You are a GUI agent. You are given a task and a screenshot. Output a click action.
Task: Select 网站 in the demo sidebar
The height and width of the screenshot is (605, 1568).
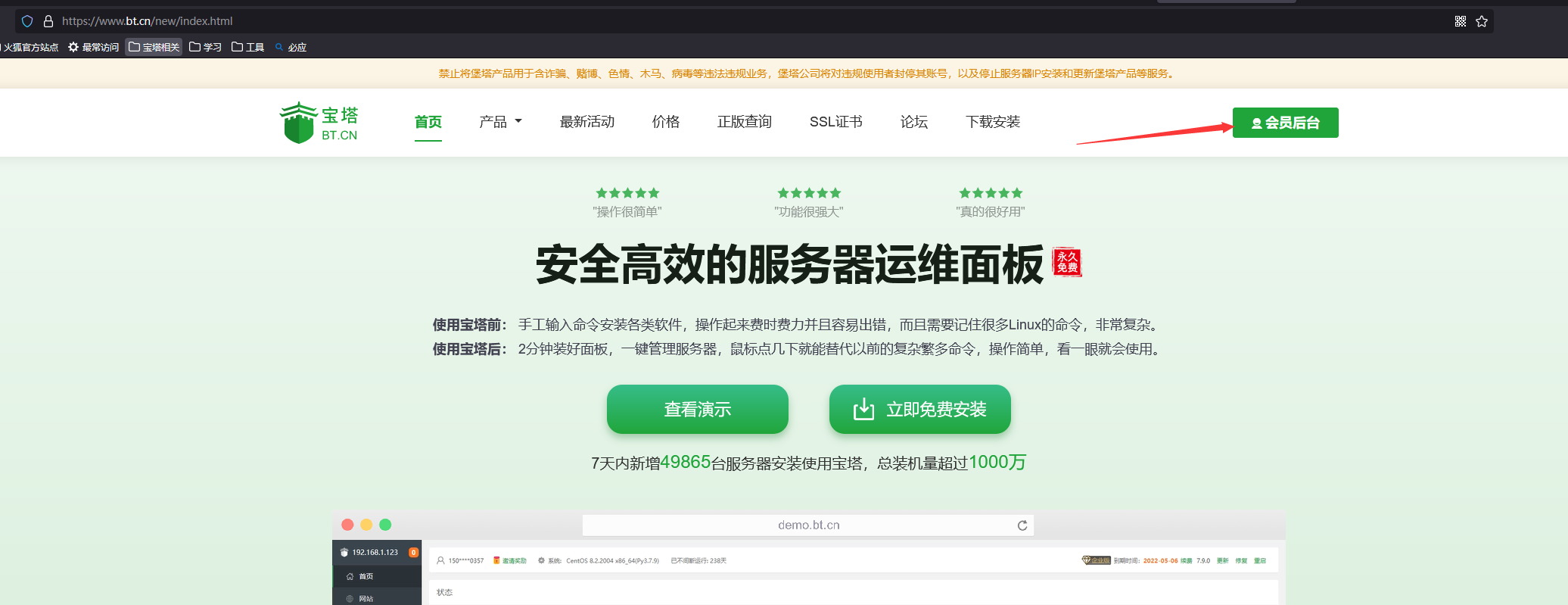377,598
